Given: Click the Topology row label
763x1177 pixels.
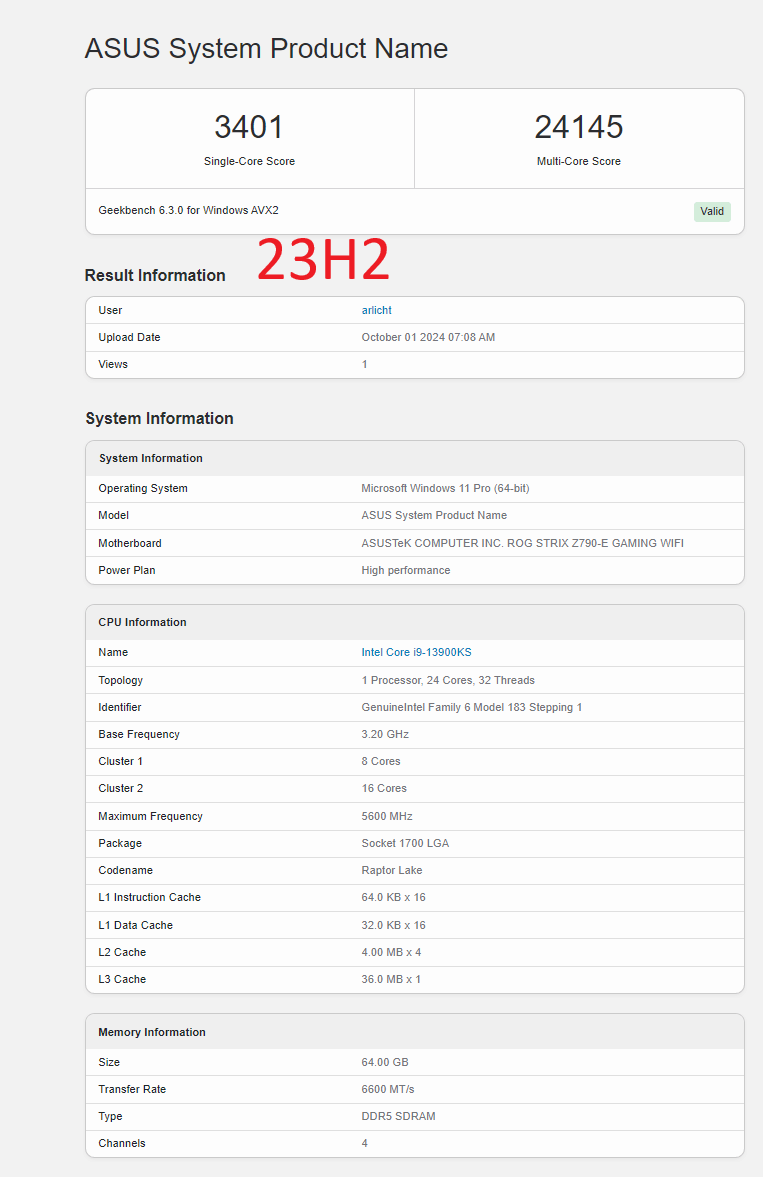Looking at the screenshot, I should tap(120, 680).
